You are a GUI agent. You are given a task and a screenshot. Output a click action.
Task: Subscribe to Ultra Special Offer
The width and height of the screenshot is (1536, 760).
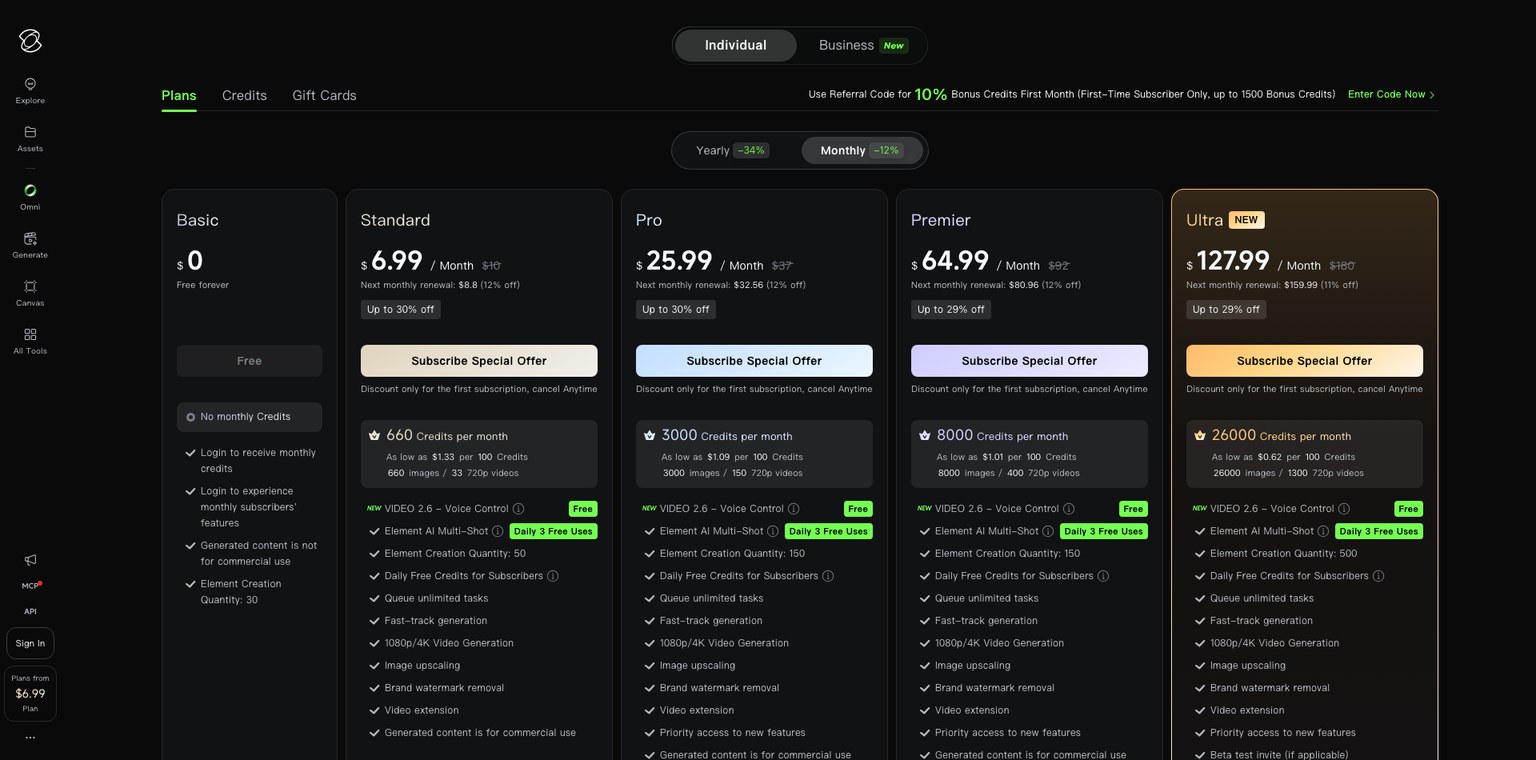coord(1304,361)
